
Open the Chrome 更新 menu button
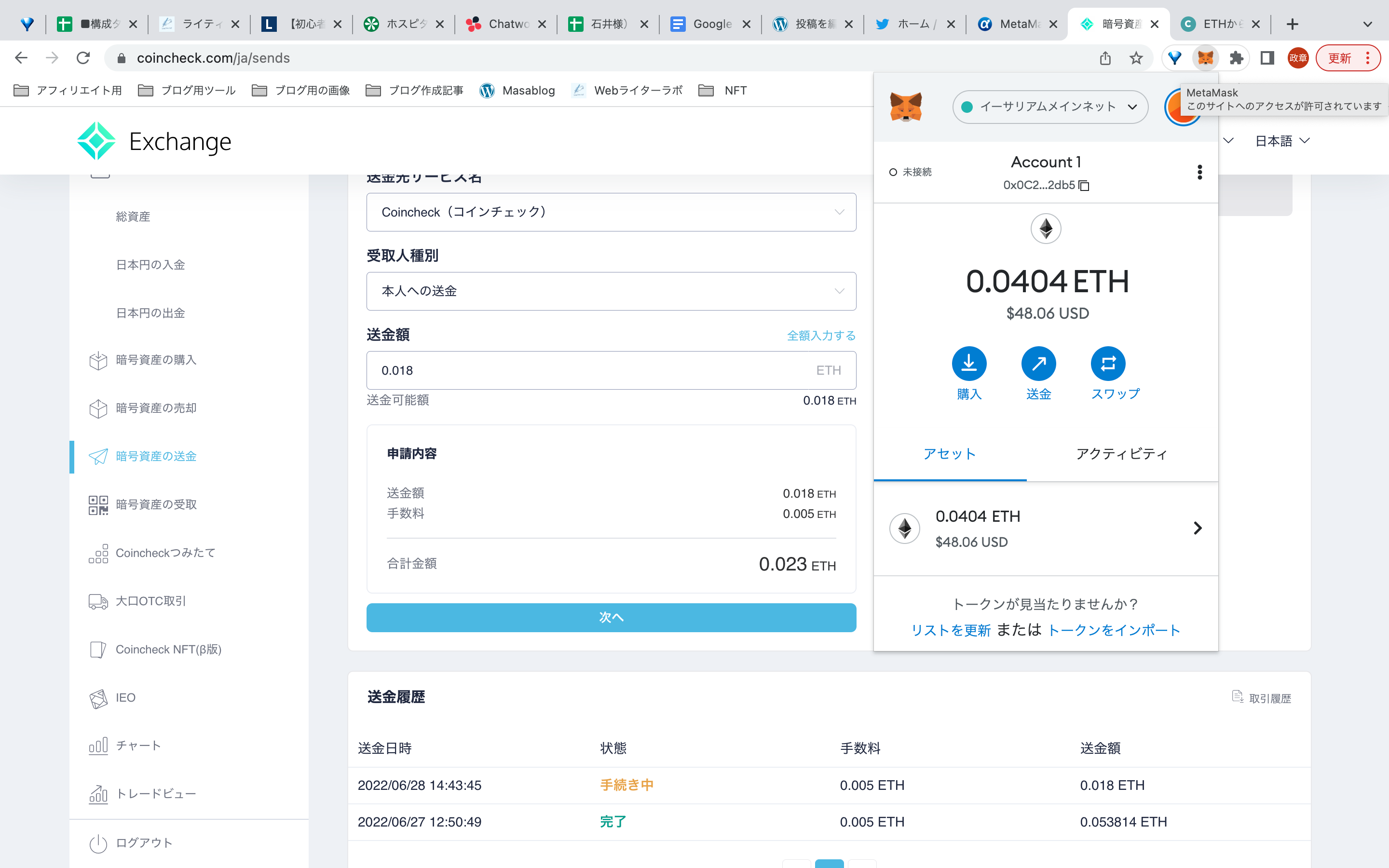(x=1348, y=58)
